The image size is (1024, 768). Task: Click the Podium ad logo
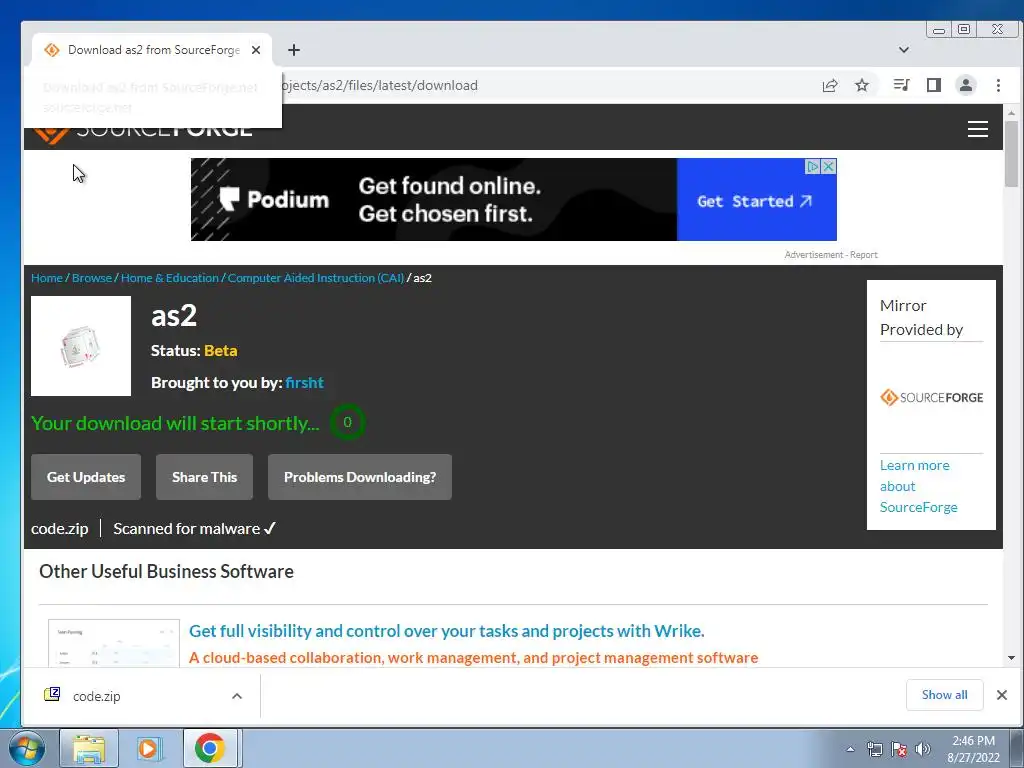274,199
